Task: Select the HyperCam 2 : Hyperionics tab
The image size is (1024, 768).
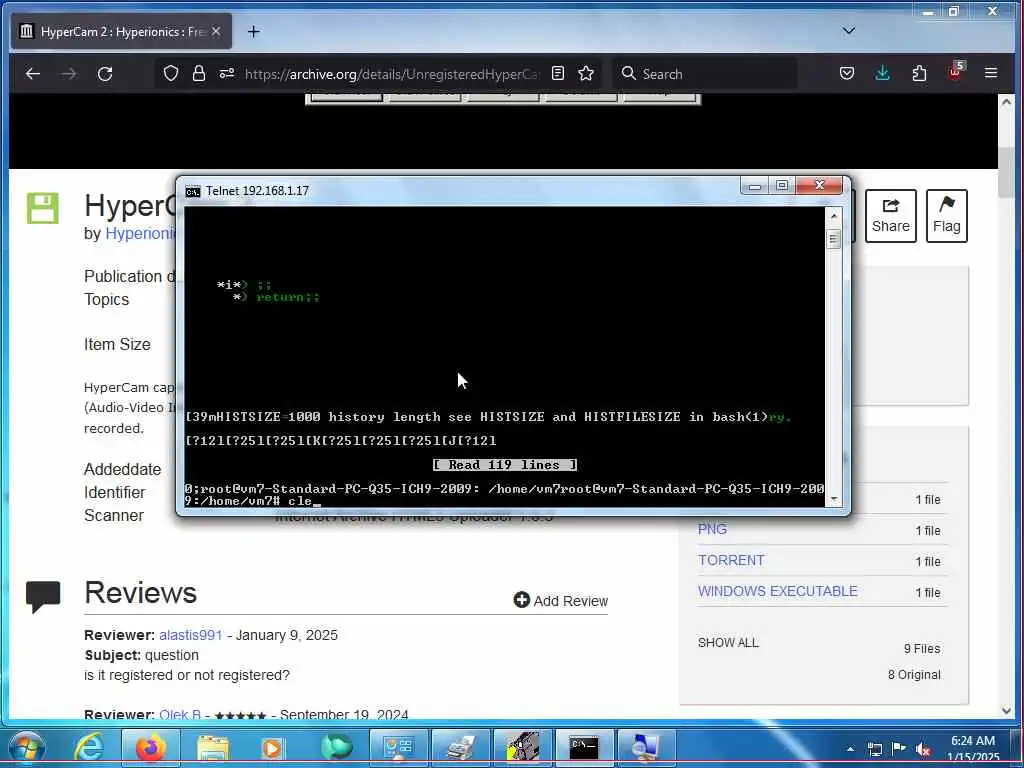Action: pos(121,31)
